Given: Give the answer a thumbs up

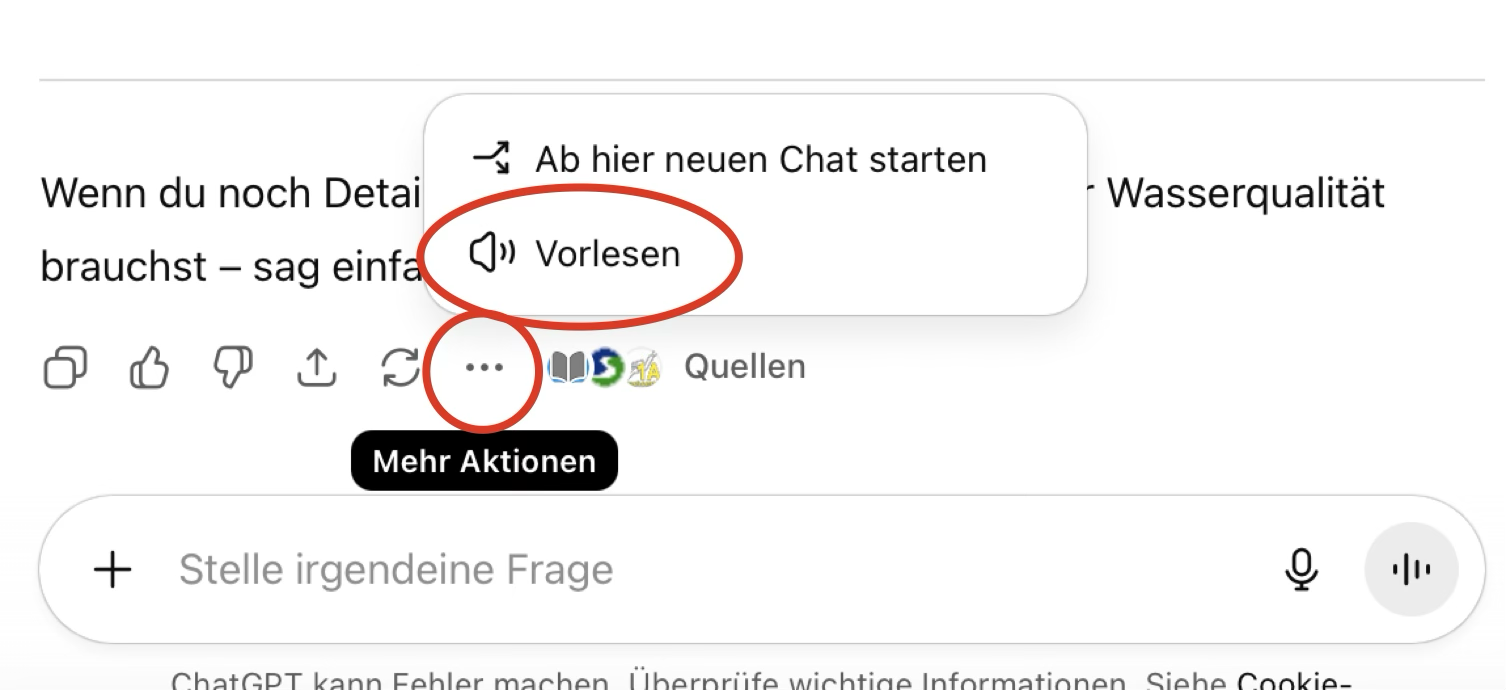Looking at the screenshot, I should tap(150, 367).
